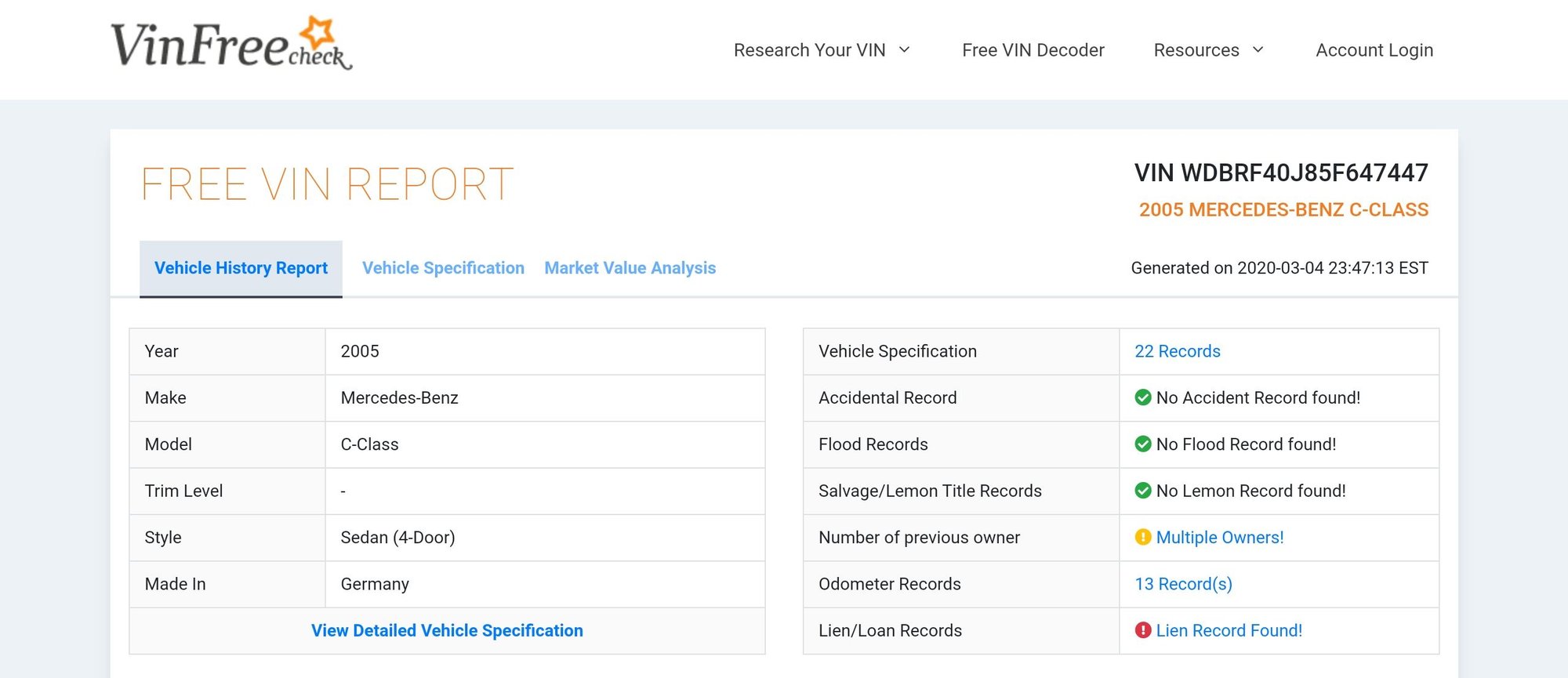Click the Sedan (4-Door) style value
Viewport: 1568px width, 678px height.
397,538
